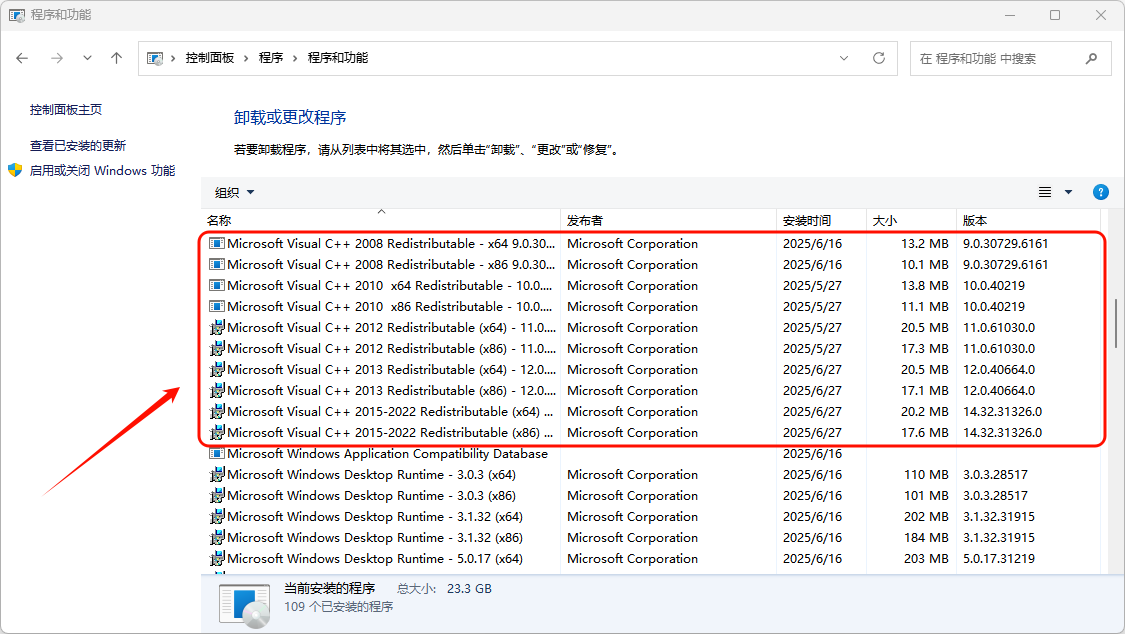The height and width of the screenshot is (634, 1125).
Task: Sort by 大小 column header
Action: pyautogui.click(x=911, y=220)
